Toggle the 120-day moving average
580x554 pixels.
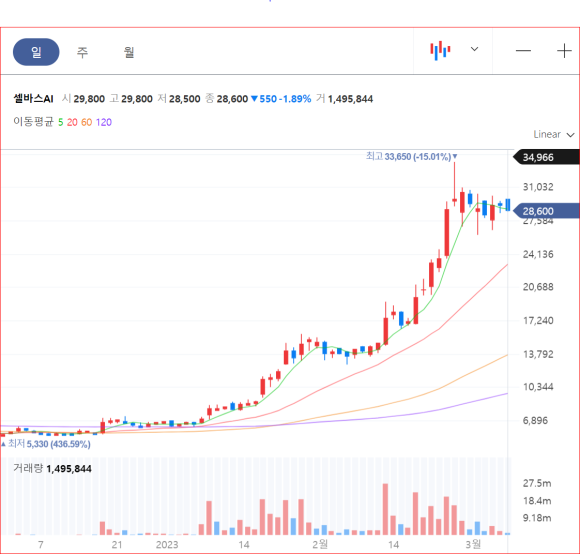click(x=104, y=122)
